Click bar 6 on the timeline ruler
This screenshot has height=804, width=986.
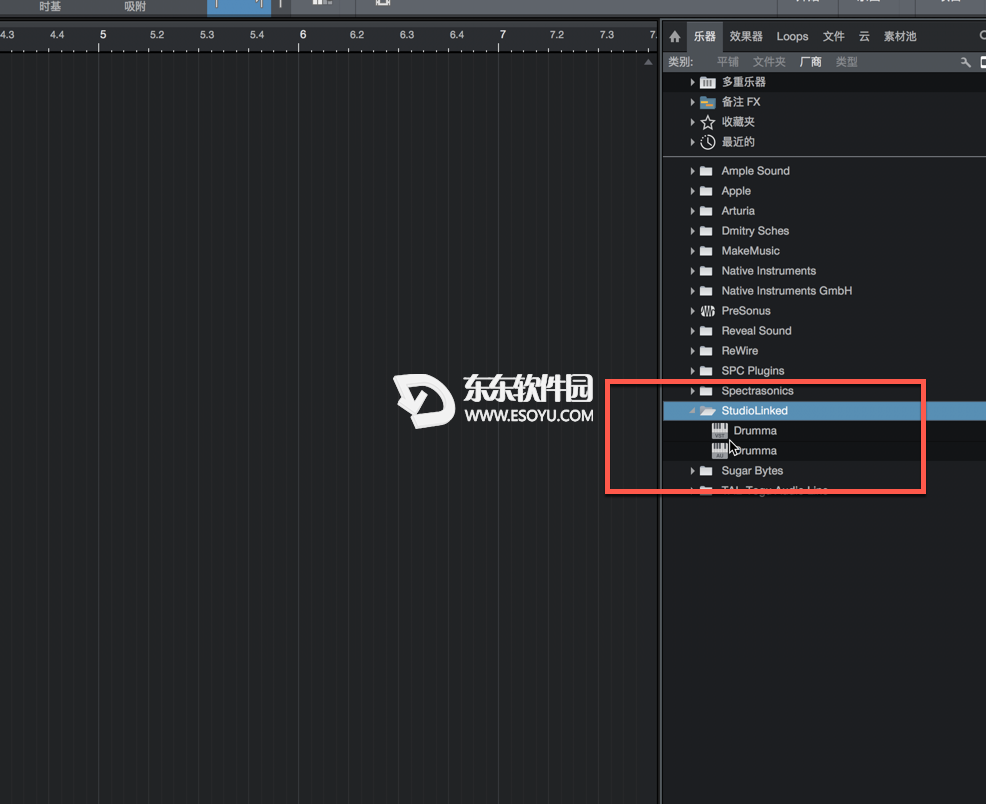302,35
